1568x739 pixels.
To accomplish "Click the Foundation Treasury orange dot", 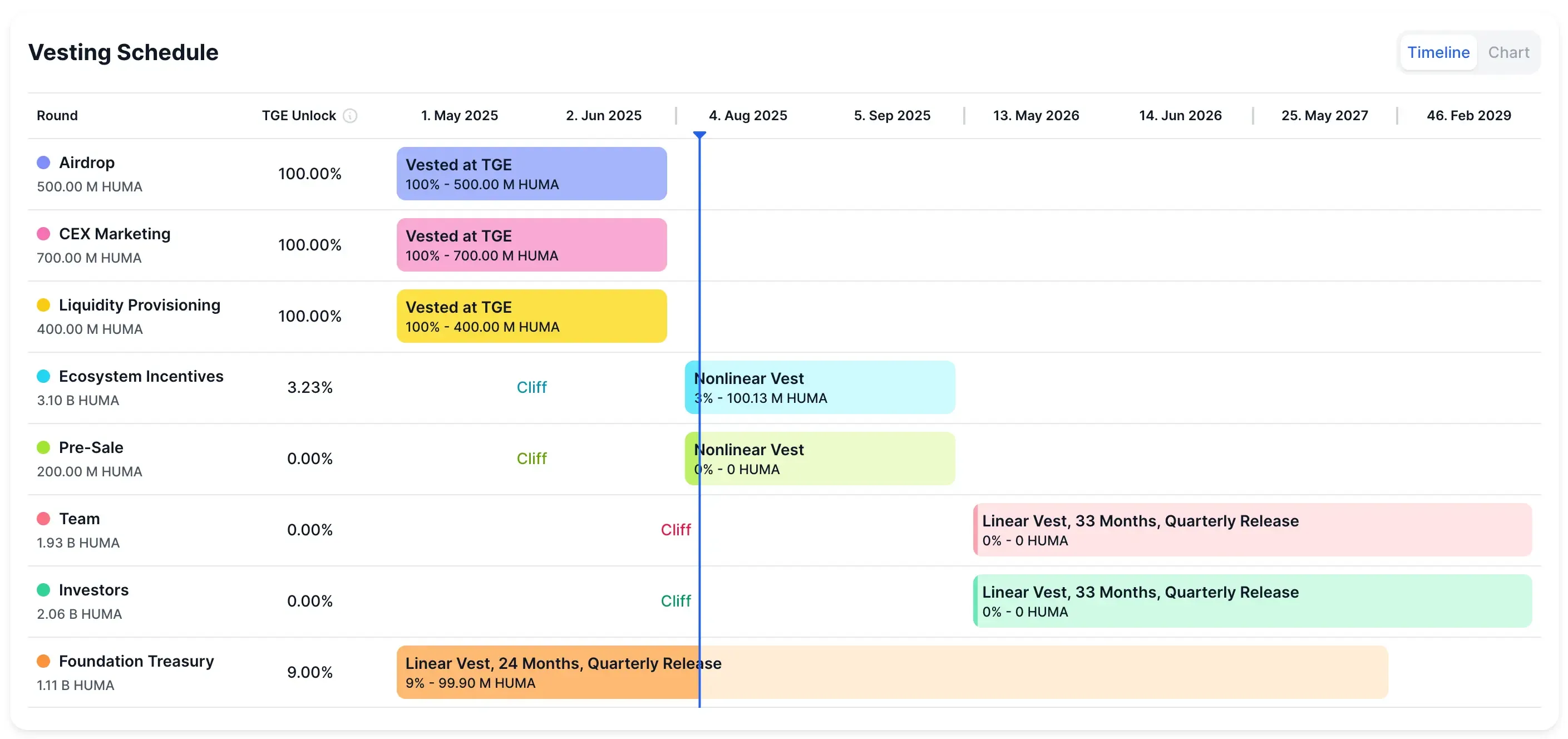I will click(43, 661).
